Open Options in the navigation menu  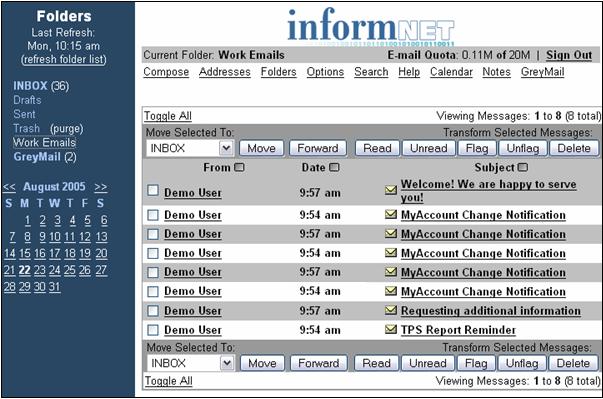(325, 72)
